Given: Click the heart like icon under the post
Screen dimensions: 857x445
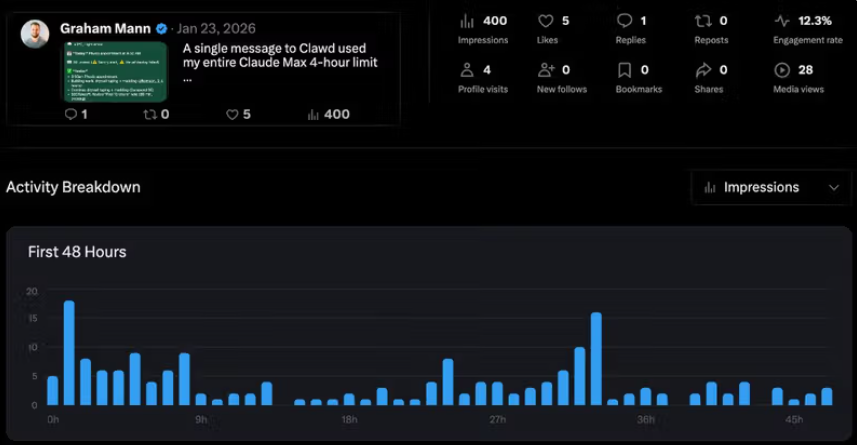Looking at the screenshot, I should (x=232, y=114).
